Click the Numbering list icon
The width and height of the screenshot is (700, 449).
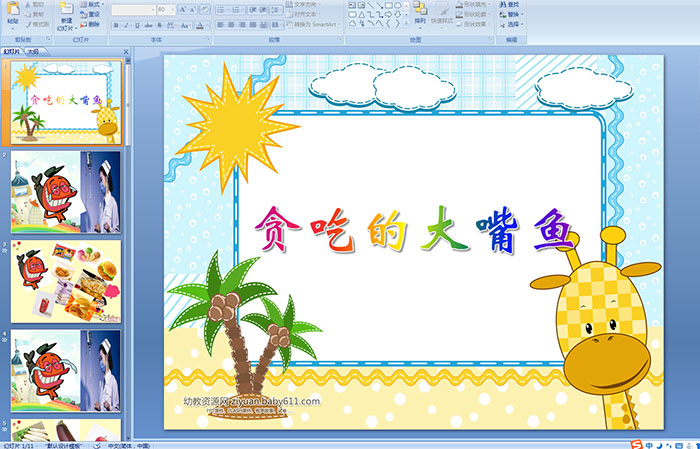(238, 10)
